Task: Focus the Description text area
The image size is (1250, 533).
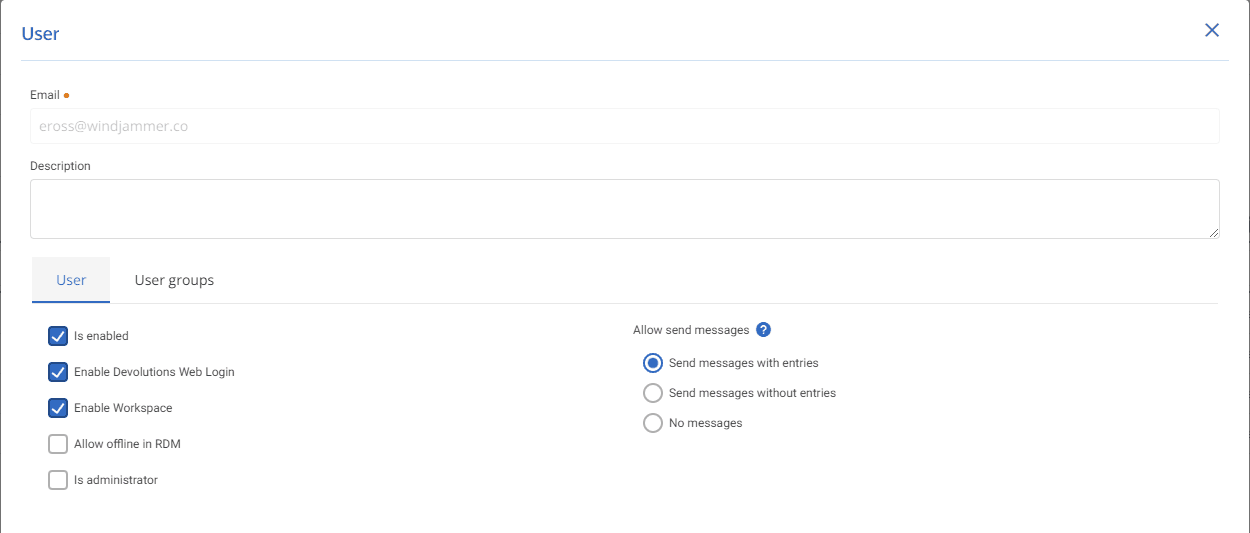Action: [x=624, y=209]
